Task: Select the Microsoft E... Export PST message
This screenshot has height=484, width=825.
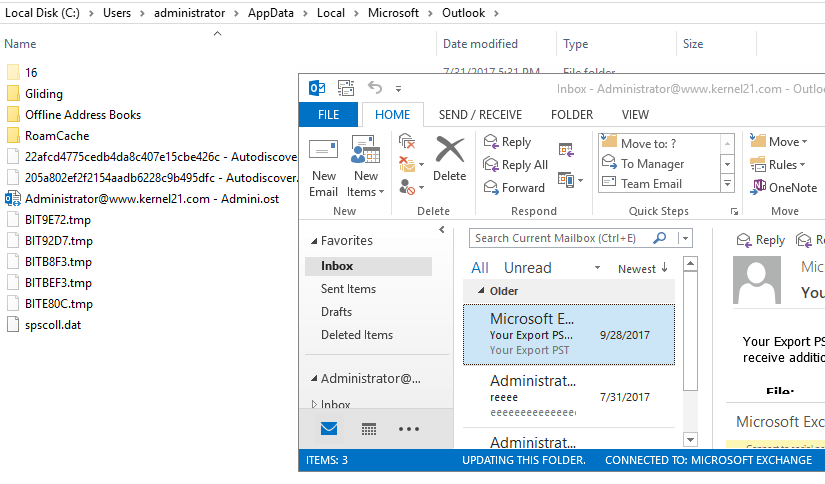Action: pos(569,334)
